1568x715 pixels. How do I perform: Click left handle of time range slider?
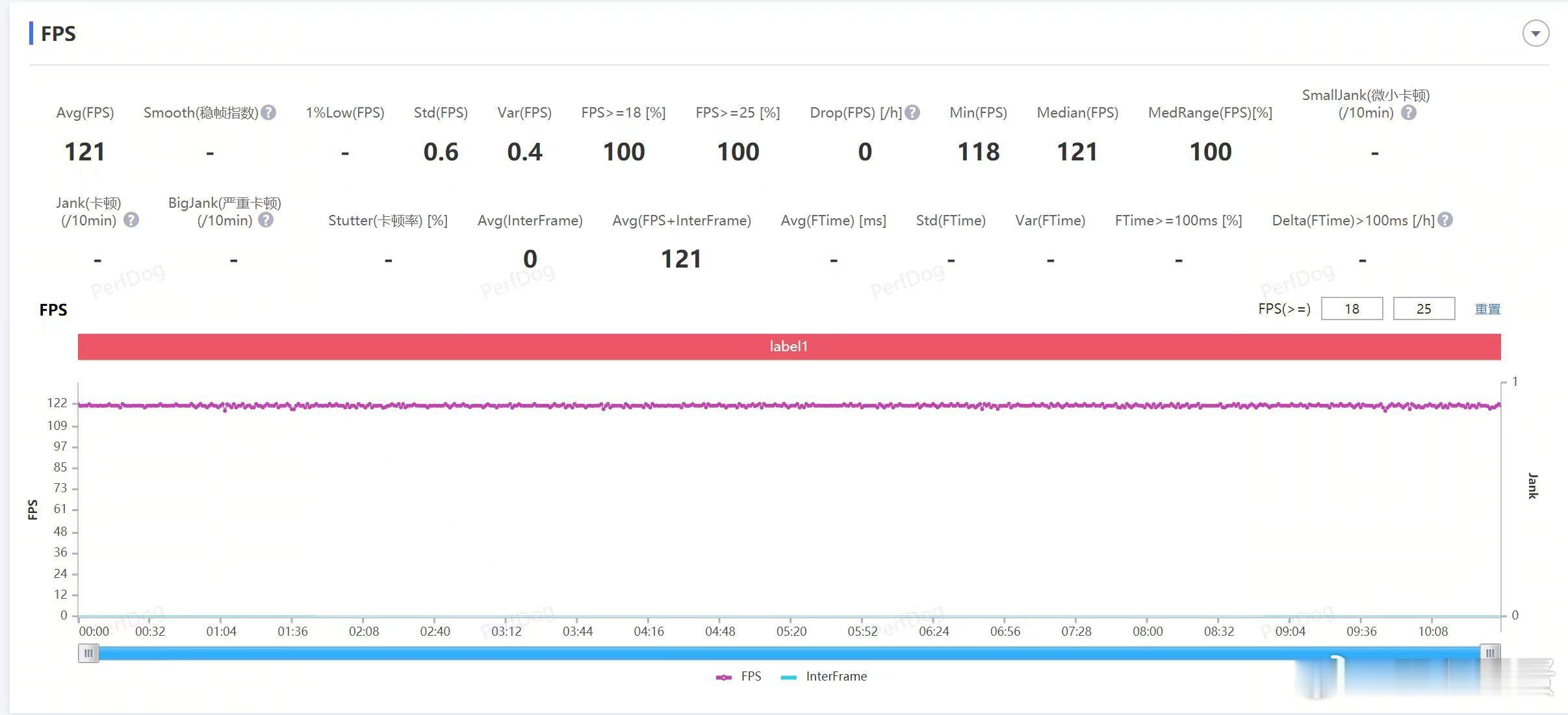pos(88,653)
